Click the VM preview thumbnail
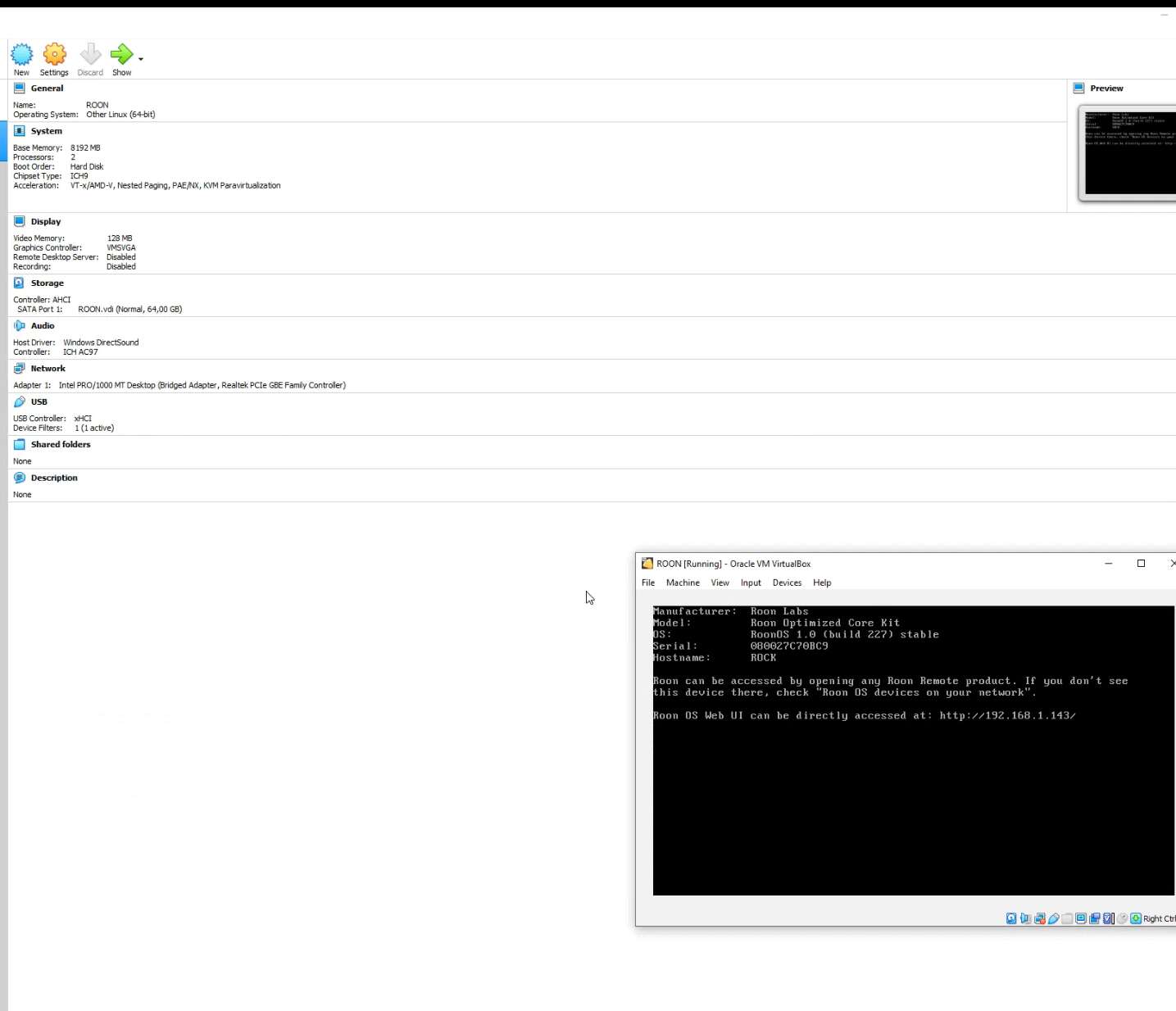Image resolution: width=1176 pixels, height=1011 pixels. pos(1129,153)
